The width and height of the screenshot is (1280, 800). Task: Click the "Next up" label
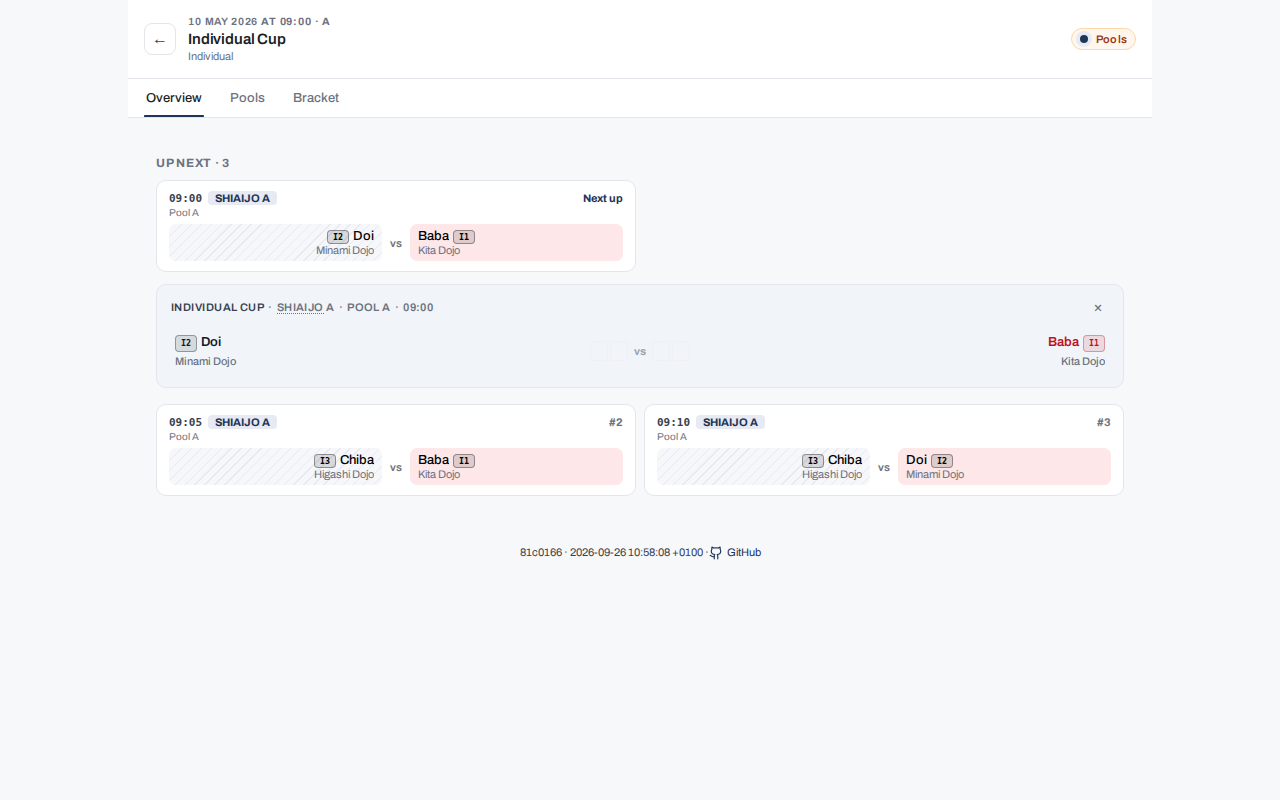click(x=603, y=198)
